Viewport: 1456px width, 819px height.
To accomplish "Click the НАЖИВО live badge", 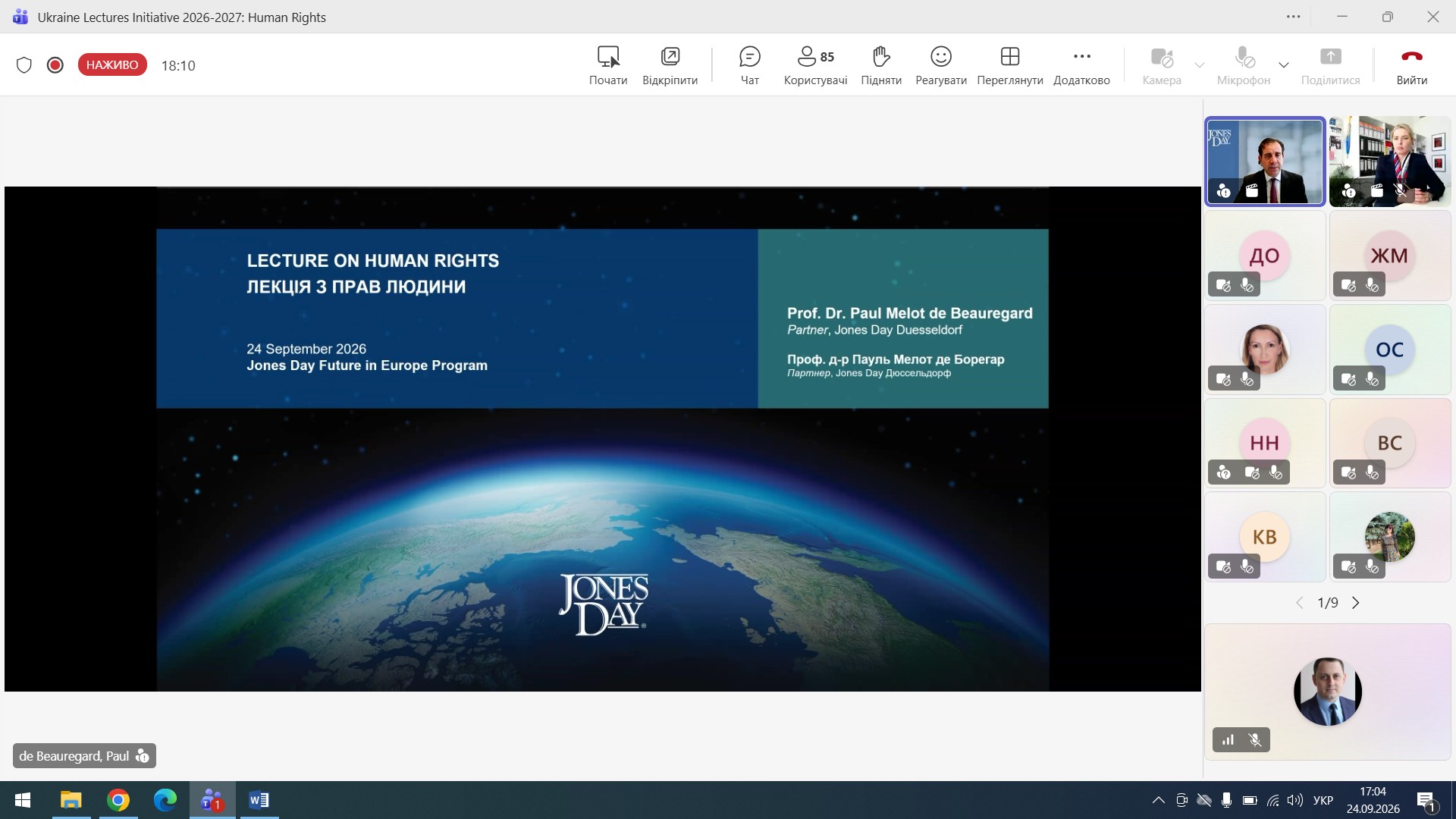I will tap(112, 65).
